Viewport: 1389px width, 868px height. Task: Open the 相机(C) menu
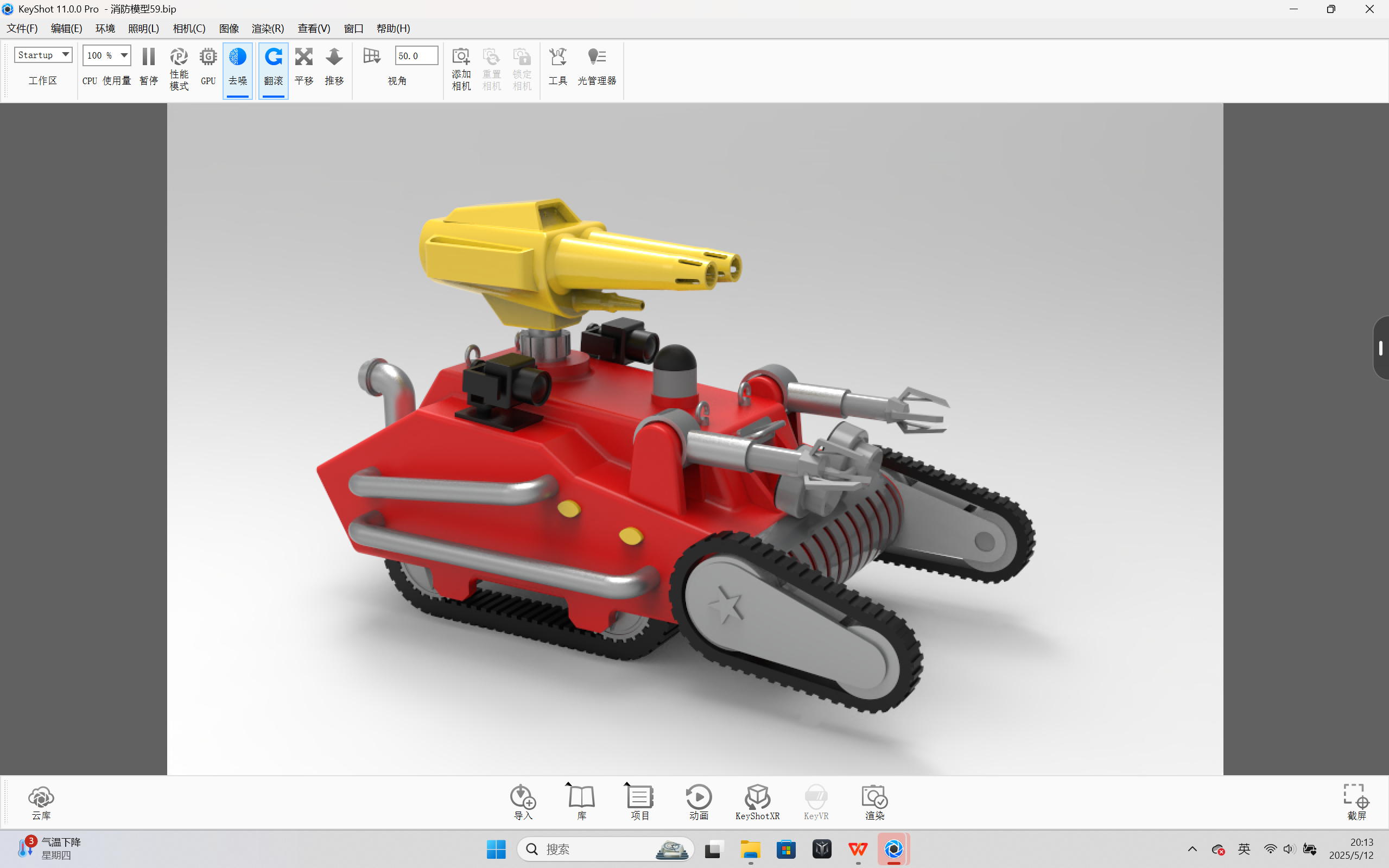(x=189, y=29)
